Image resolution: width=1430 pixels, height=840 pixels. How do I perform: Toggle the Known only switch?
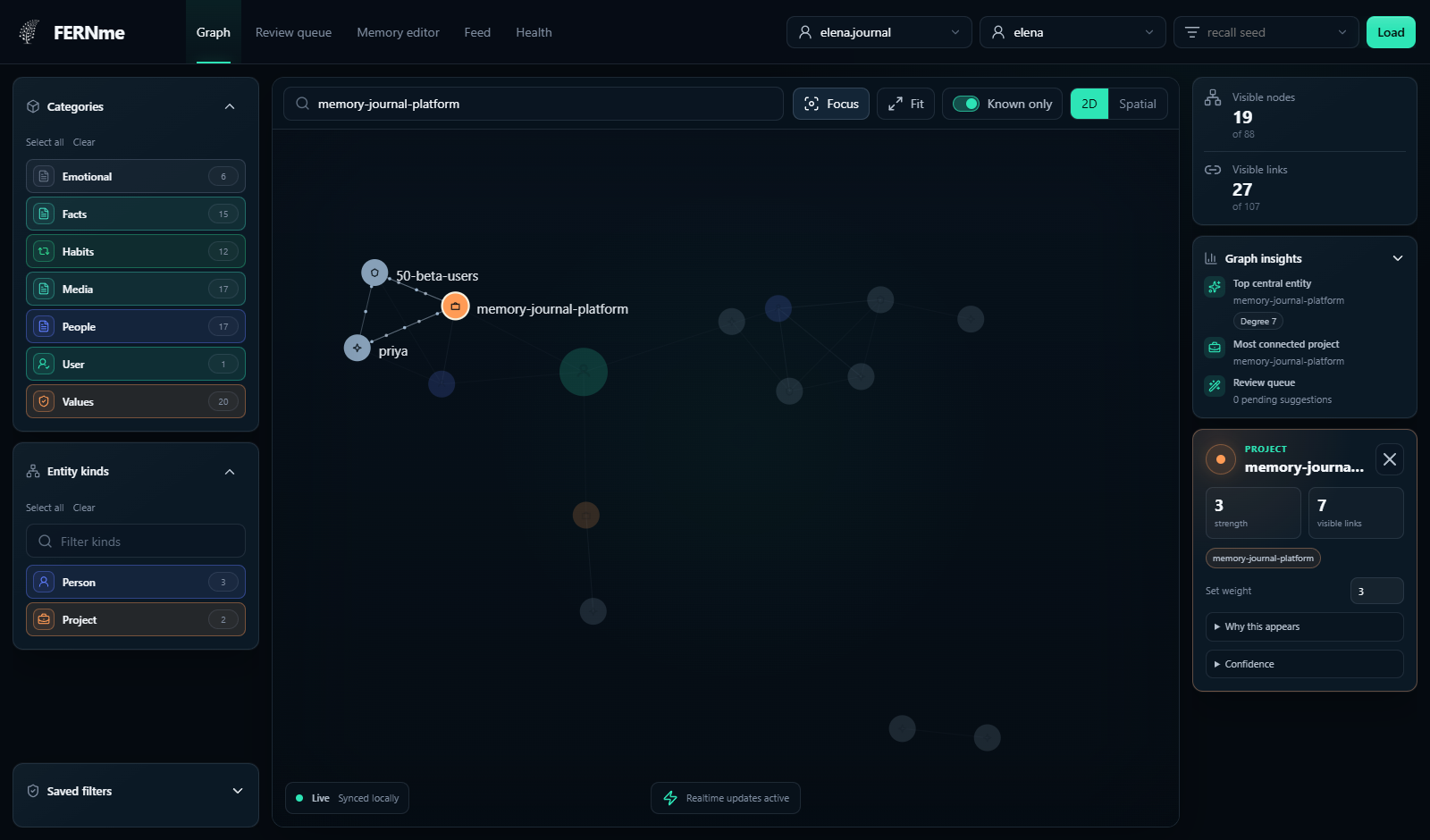click(966, 104)
